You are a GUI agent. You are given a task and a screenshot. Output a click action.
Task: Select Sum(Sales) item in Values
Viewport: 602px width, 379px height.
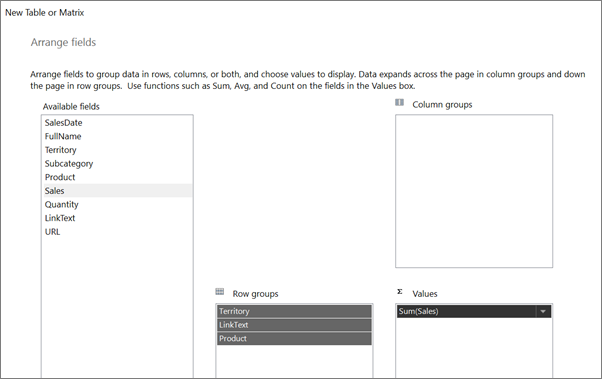[466, 311]
